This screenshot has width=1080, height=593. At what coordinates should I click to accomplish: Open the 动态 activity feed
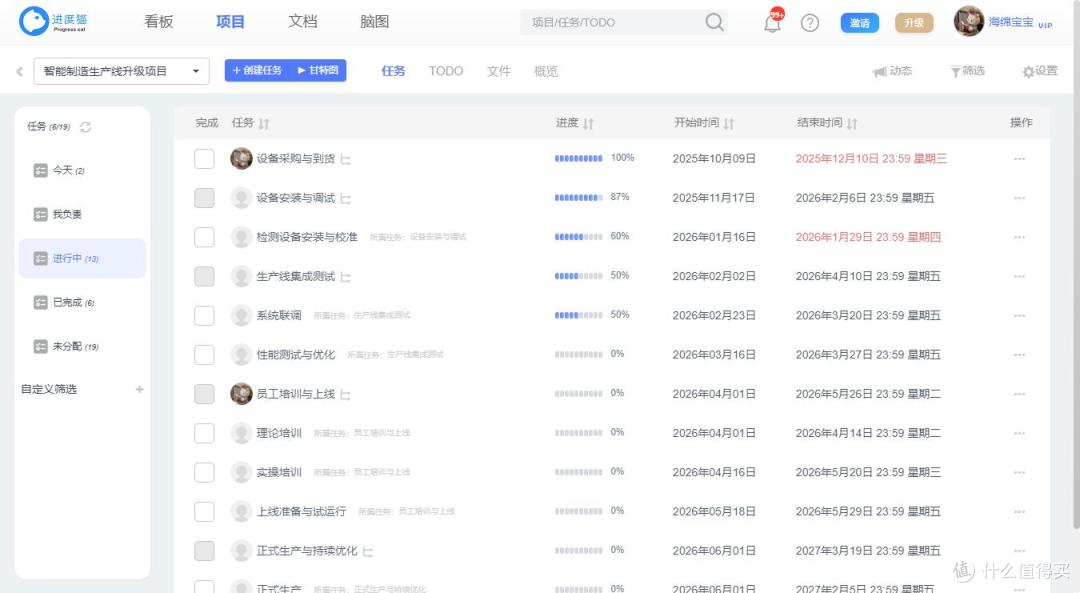pos(892,71)
